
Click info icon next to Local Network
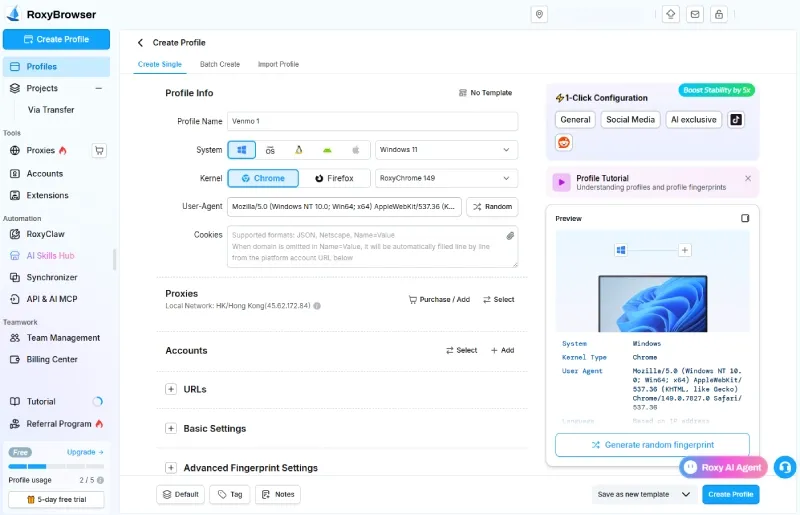[x=317, y=306]
